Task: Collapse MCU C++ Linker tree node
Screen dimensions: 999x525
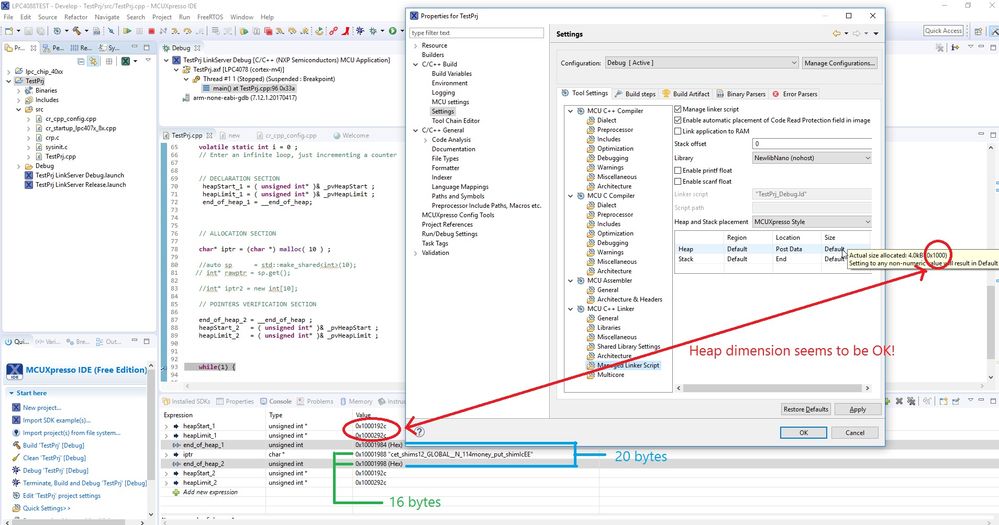Action: [x=570, y=308]
